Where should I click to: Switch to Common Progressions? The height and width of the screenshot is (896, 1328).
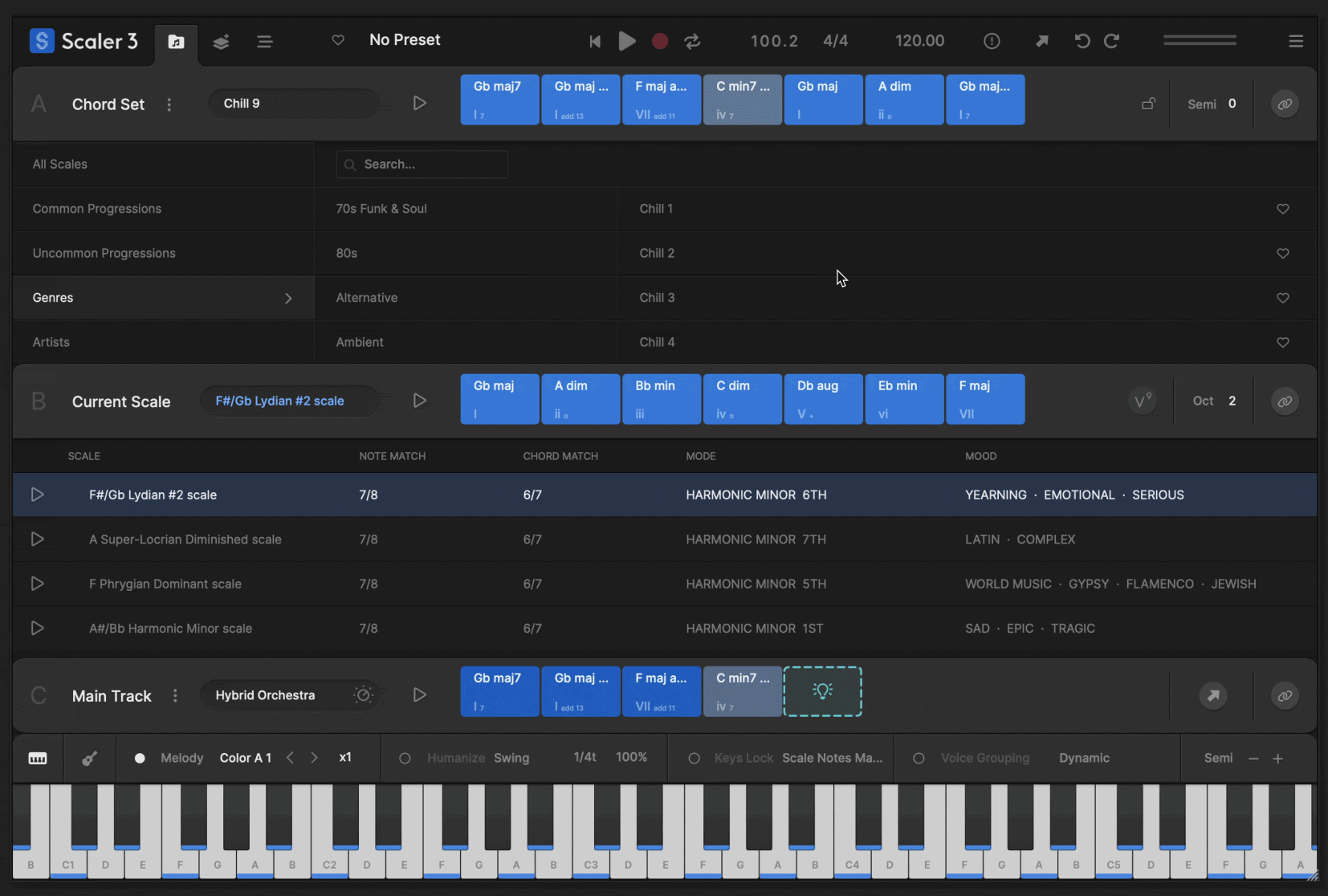96,209
